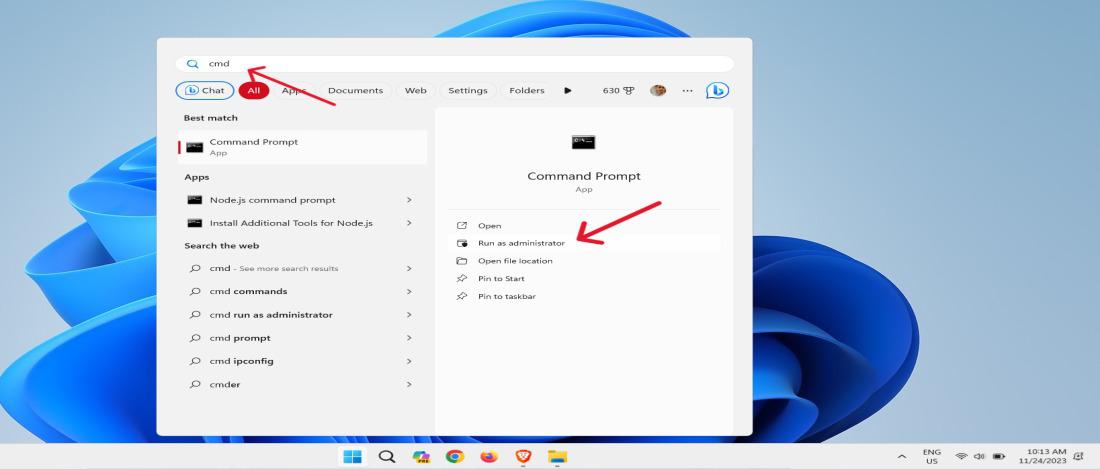Click the Open action's external-link icon
1100x469 pixels.
point(462,226)
